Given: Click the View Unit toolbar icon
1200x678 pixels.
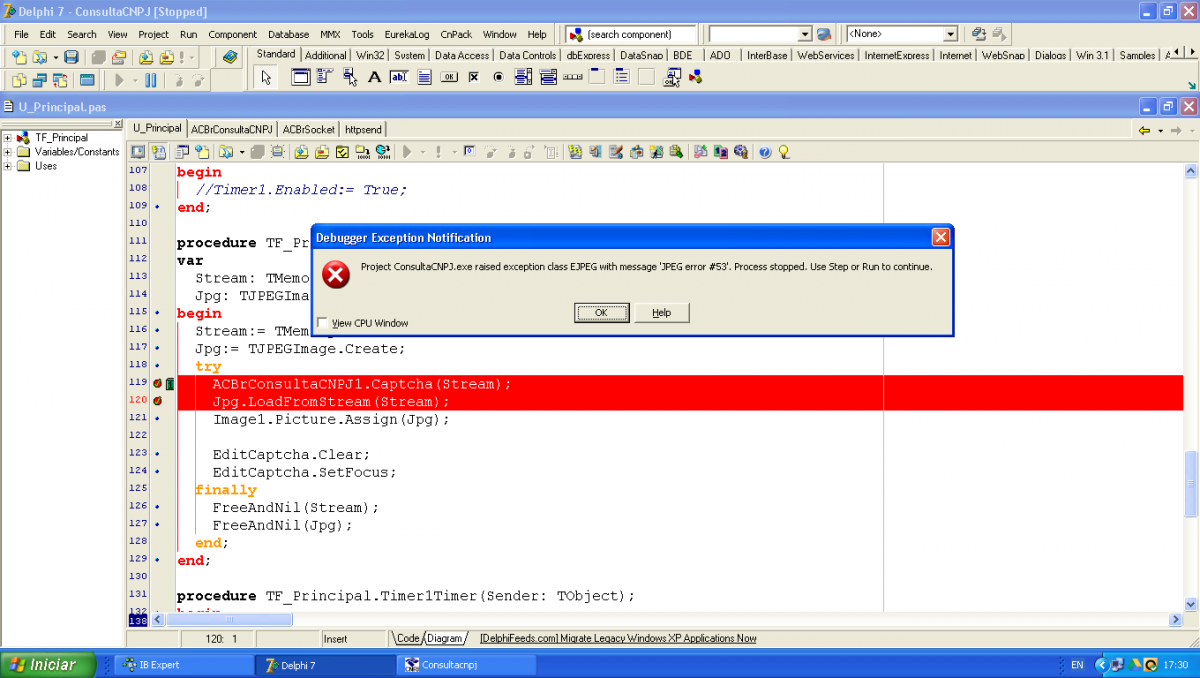Looking at the screenshot, I should pyautogui.click(x=19, y=80).
